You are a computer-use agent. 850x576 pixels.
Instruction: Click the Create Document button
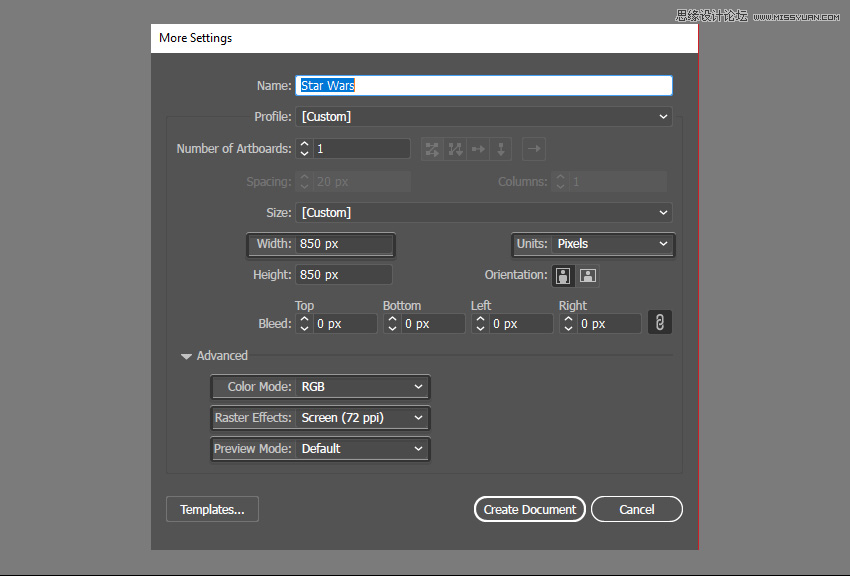pos(530,509)
